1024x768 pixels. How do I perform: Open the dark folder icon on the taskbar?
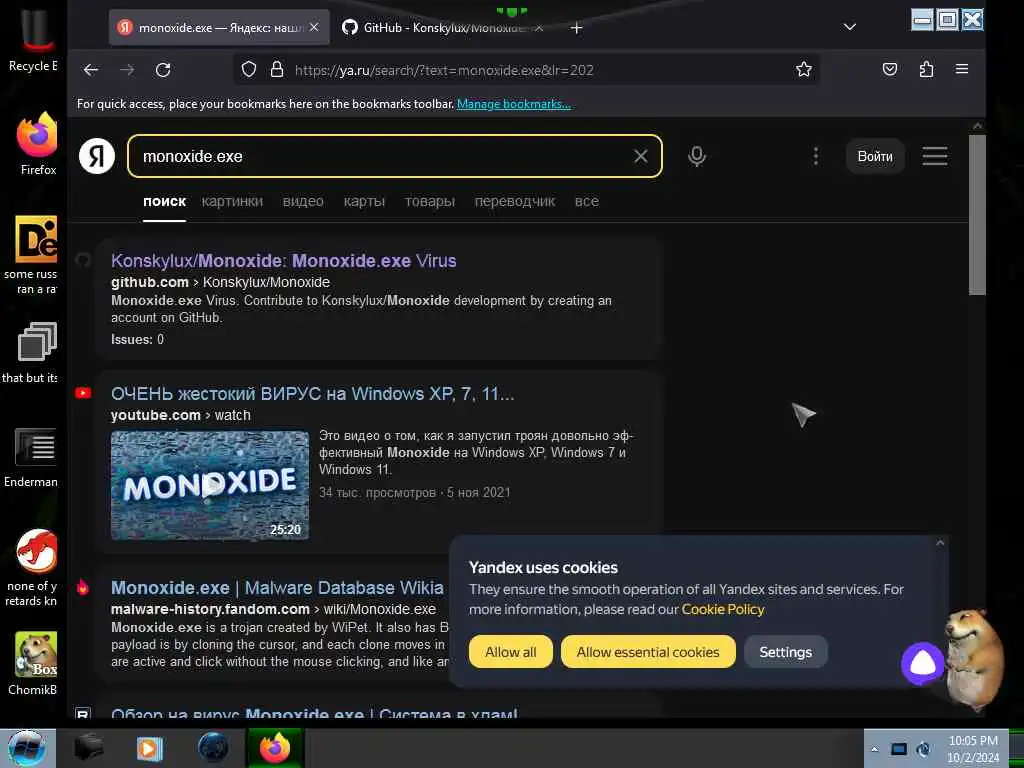pyautogui.click(x=88, y=748)
